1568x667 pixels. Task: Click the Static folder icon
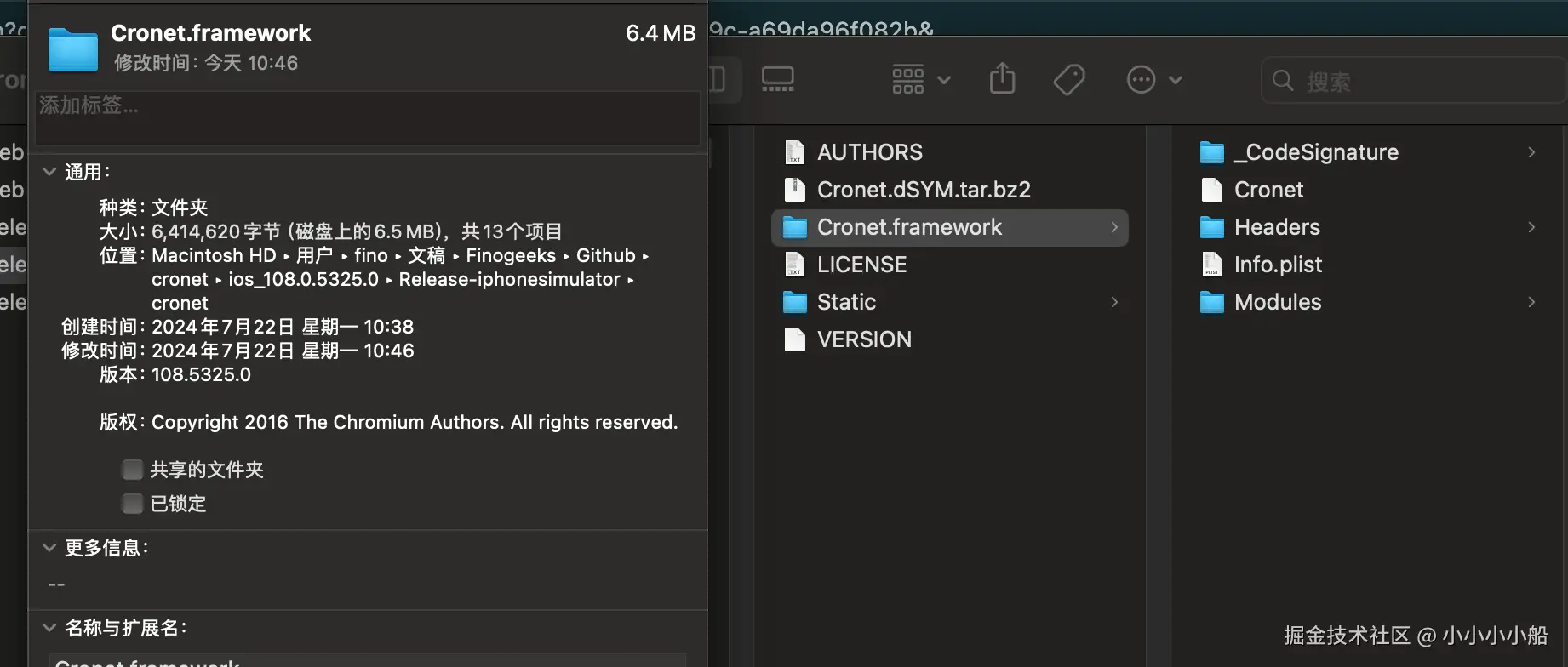pyautogui.click(x=794, y=302)
